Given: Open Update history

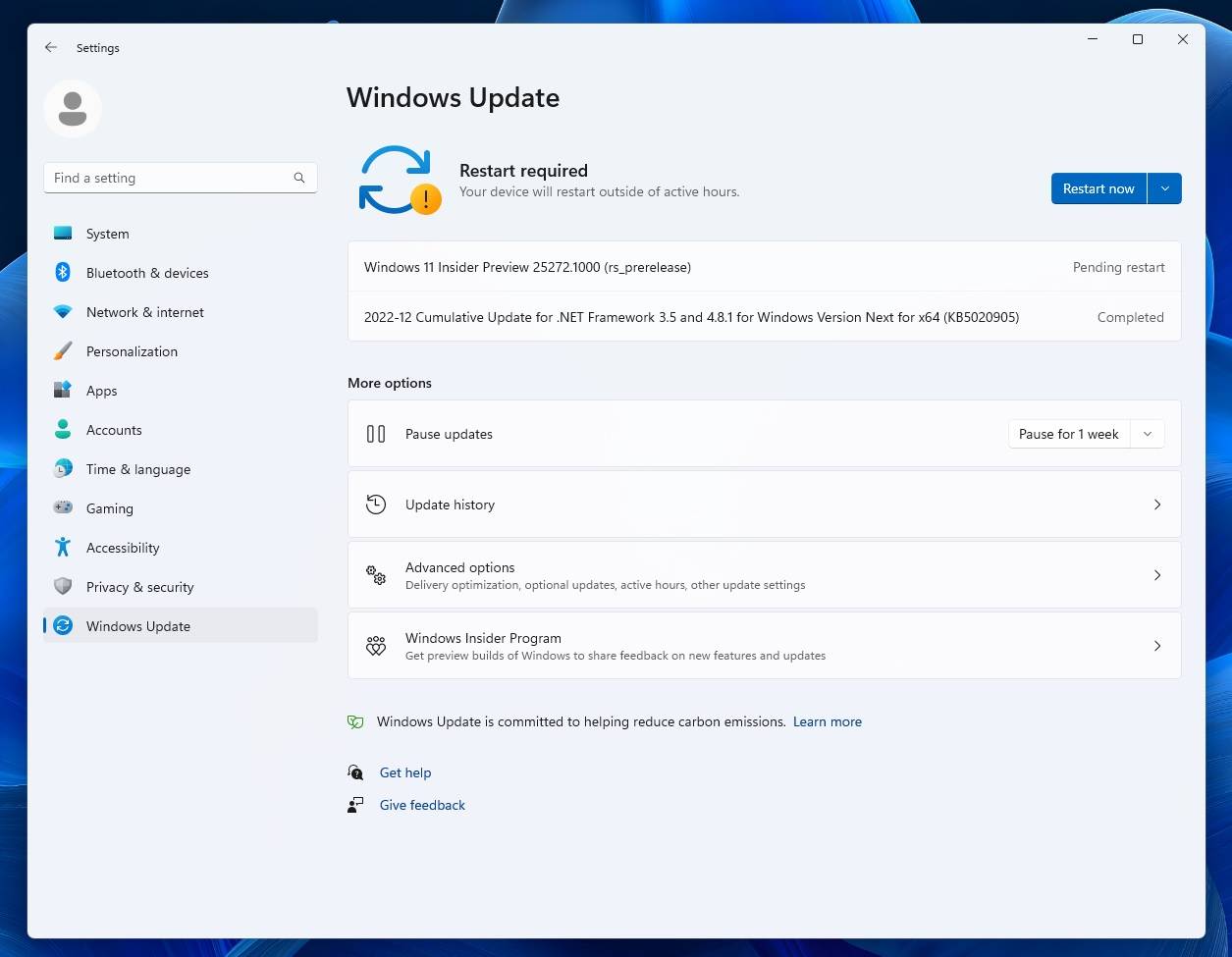Looking at the screenshot, I should tap(766, 505).
